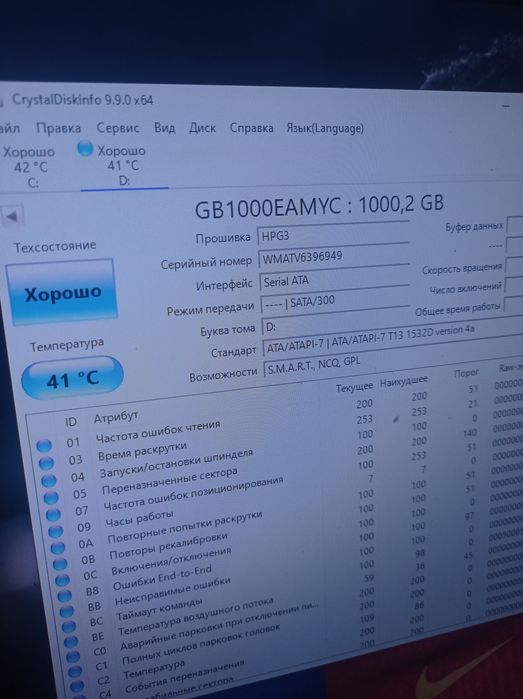Select row Повторные попытки раскрутки
Screen dimensions: 523x699
185,528
